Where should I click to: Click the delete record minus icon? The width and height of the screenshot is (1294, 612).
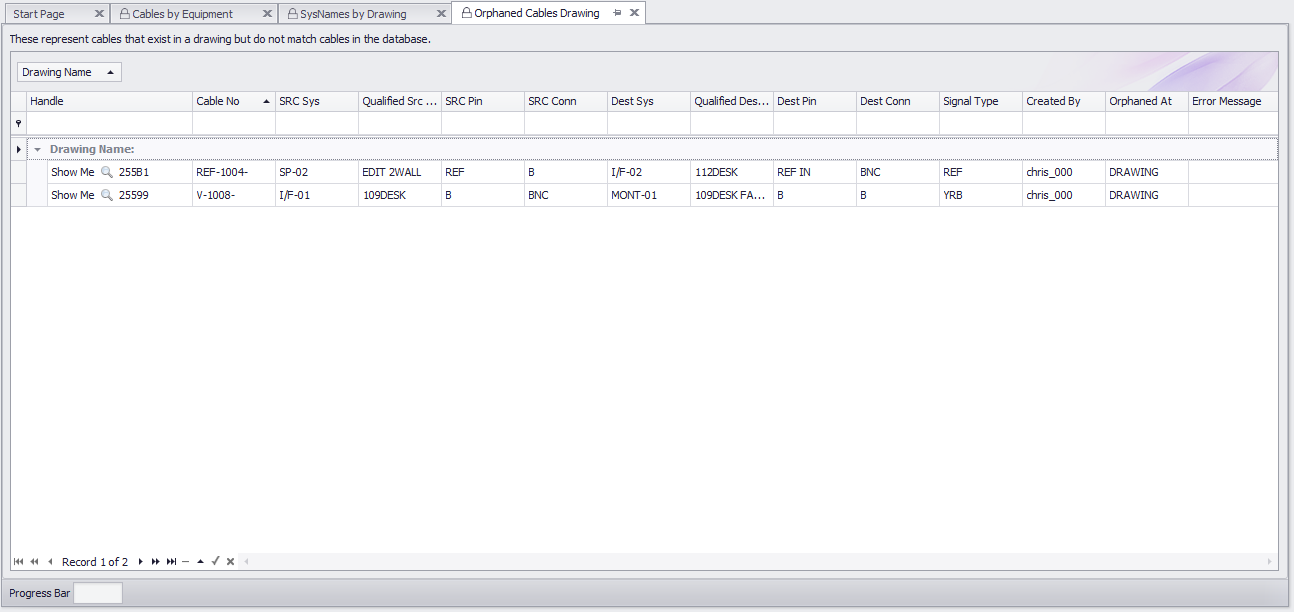pyautogui.click(x=185, y=562)
